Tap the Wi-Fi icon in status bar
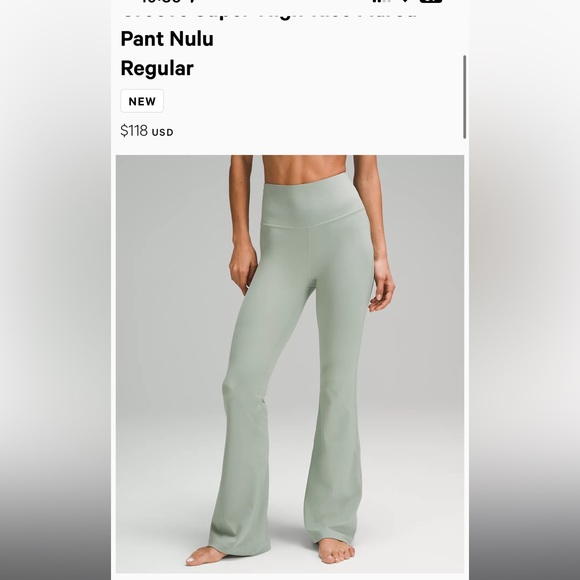The image size is (580, 580). [x=405, y=1]
